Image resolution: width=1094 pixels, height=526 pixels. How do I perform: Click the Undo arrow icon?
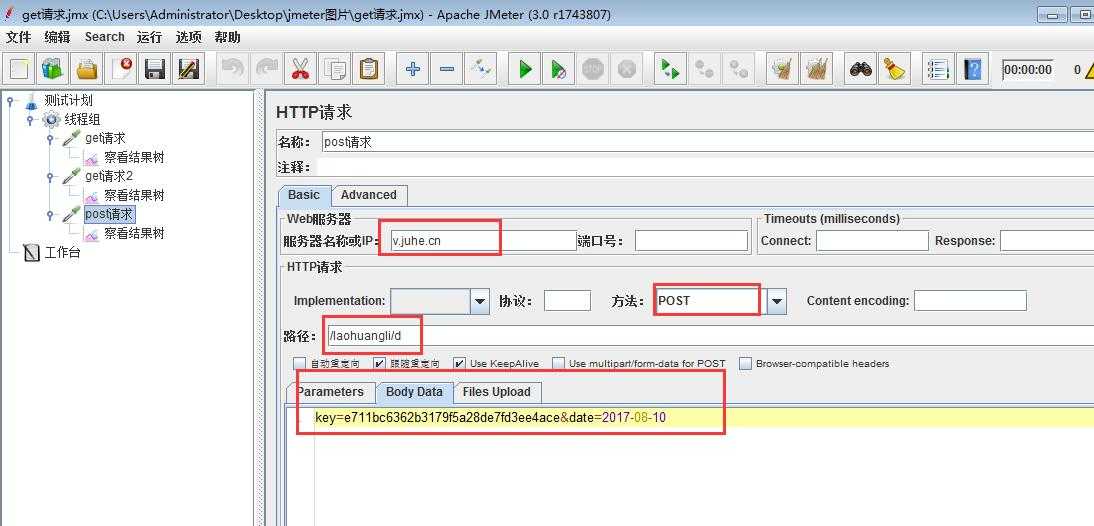pyautogui.click(x=232, y=68)
